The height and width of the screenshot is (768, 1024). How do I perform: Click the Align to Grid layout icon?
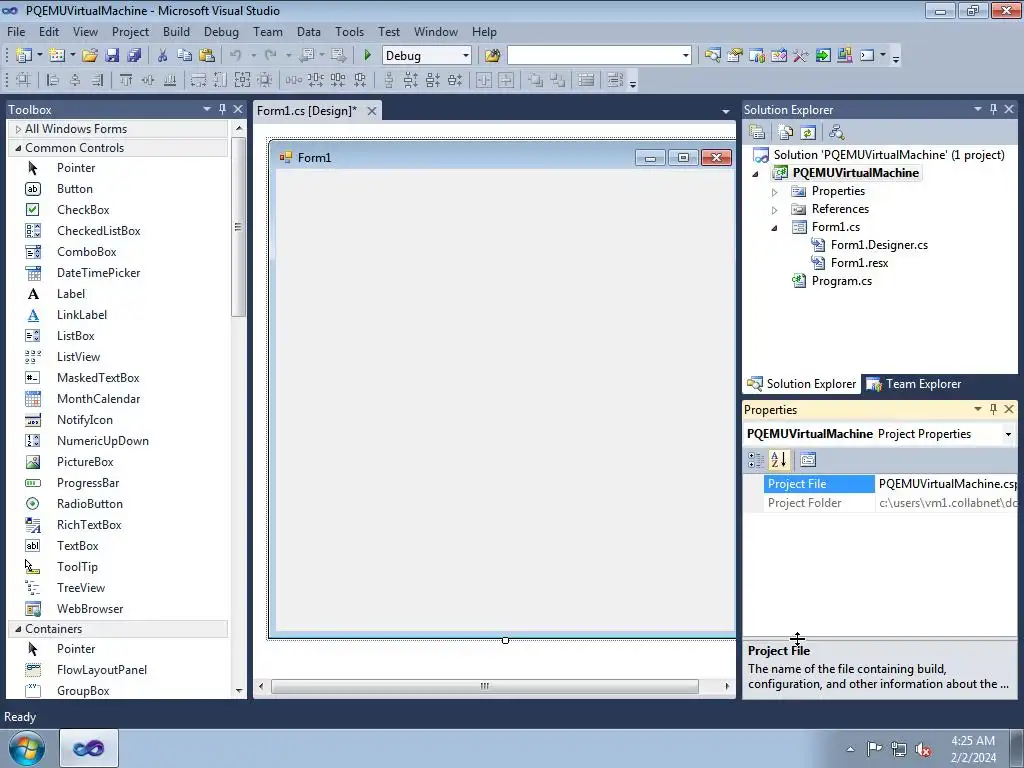point(23,80)
